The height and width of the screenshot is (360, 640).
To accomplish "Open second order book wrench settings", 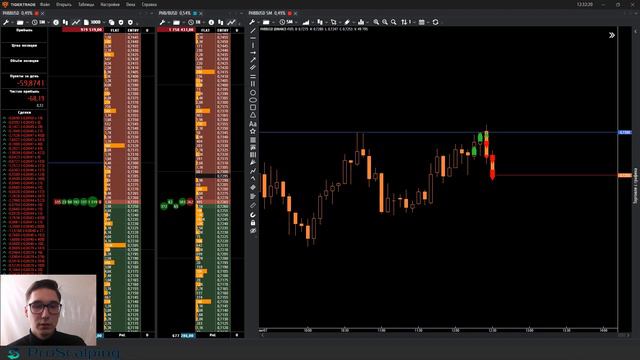I will pyautogui.click(x=162, y=22).
